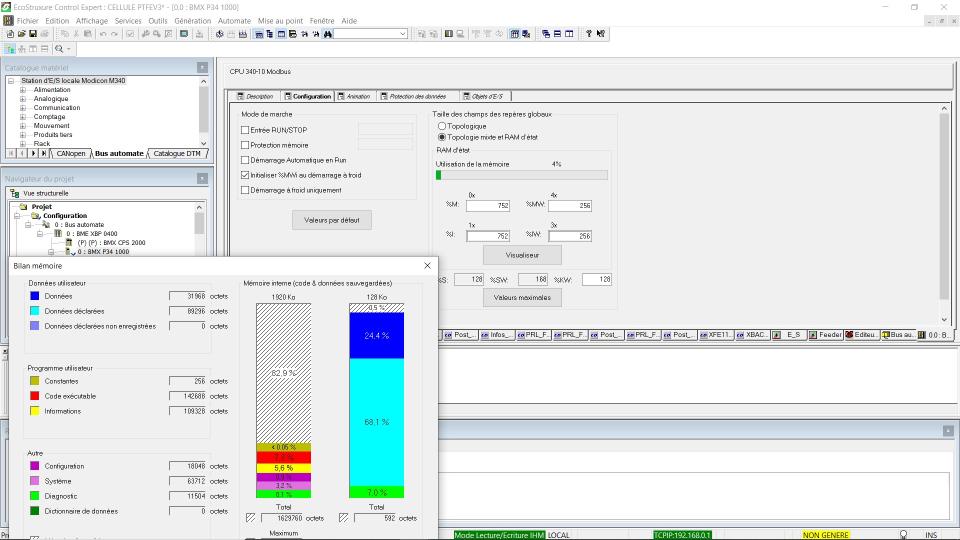Screen dimensions: 960x540
Task: Click the blue Données color swatch
Action: point(35,296)
